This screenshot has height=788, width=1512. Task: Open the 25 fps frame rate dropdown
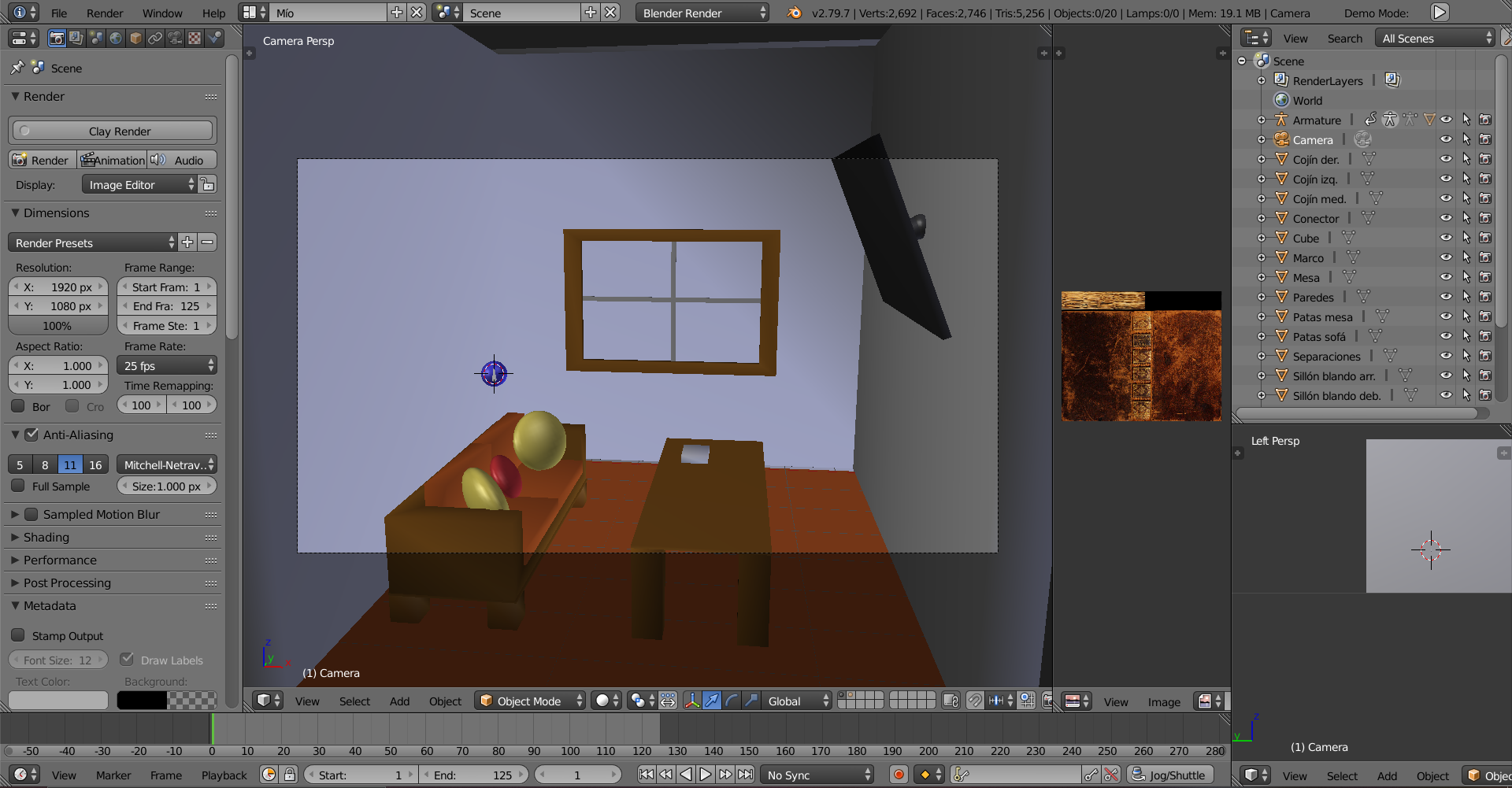167,366
